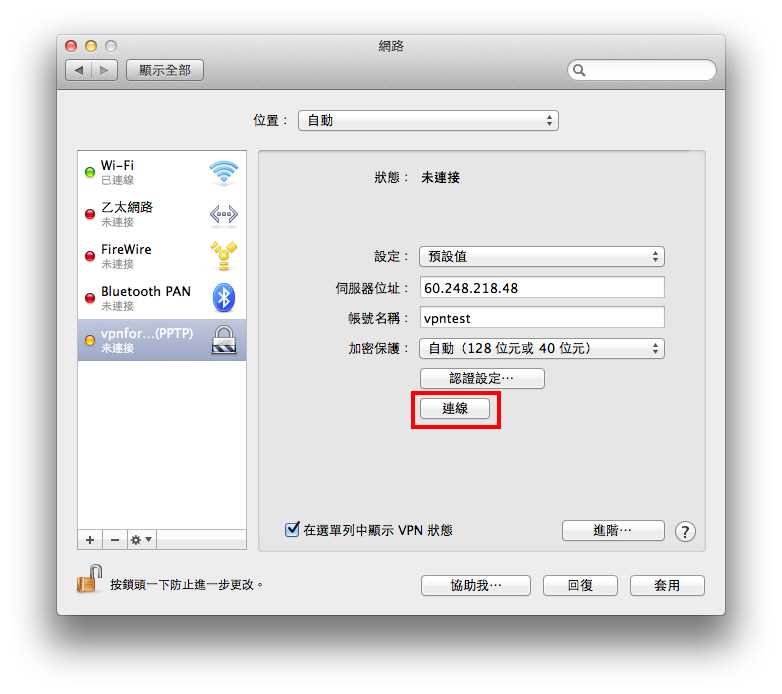Open the 位置 location dropdown
The height and width of the screenshot is (694, 782).
pos(428,121)
